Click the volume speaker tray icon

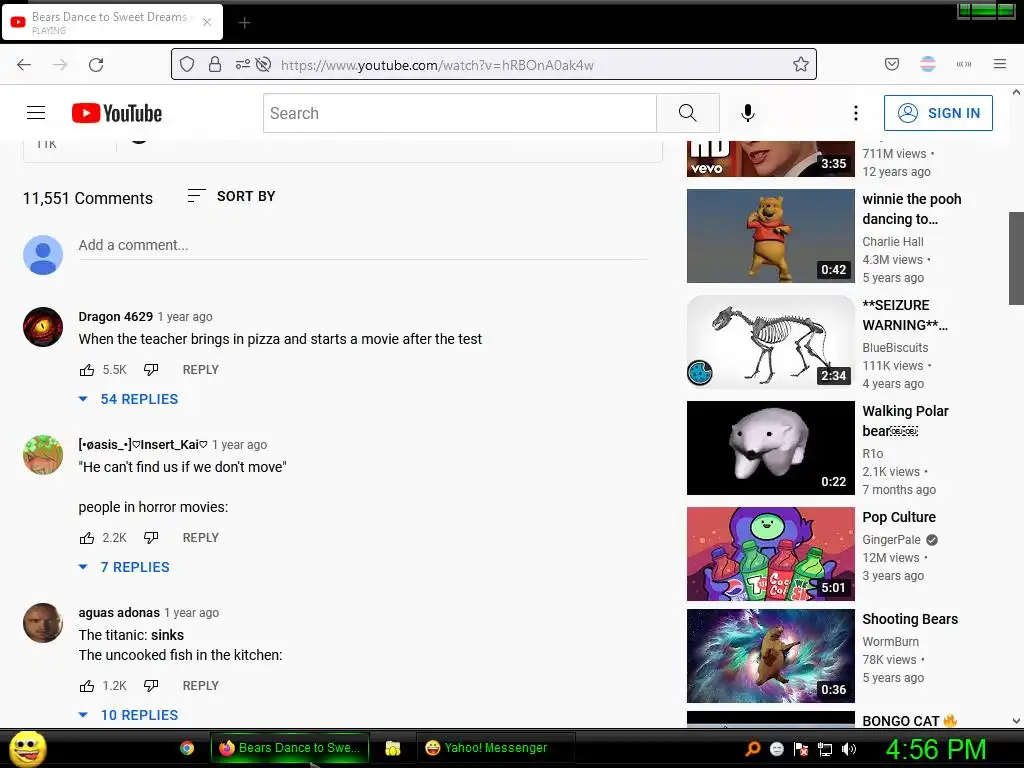coord(849,749)
